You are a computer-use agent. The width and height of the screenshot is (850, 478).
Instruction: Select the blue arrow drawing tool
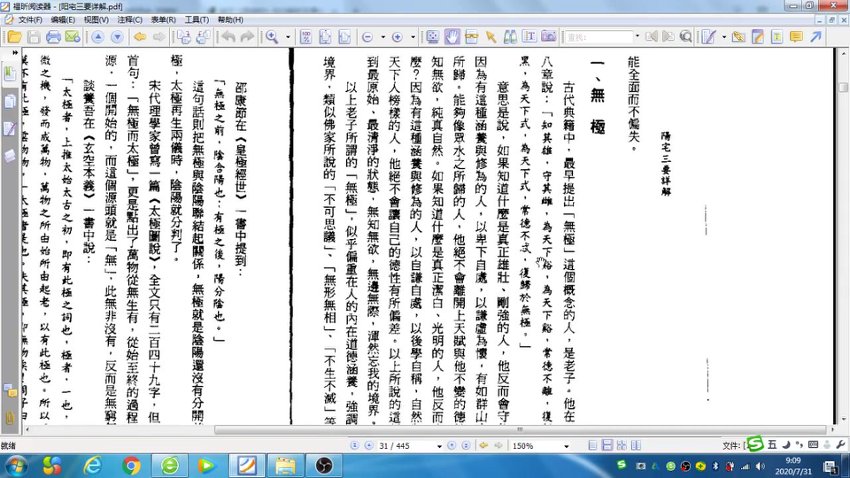click(816, 37)
